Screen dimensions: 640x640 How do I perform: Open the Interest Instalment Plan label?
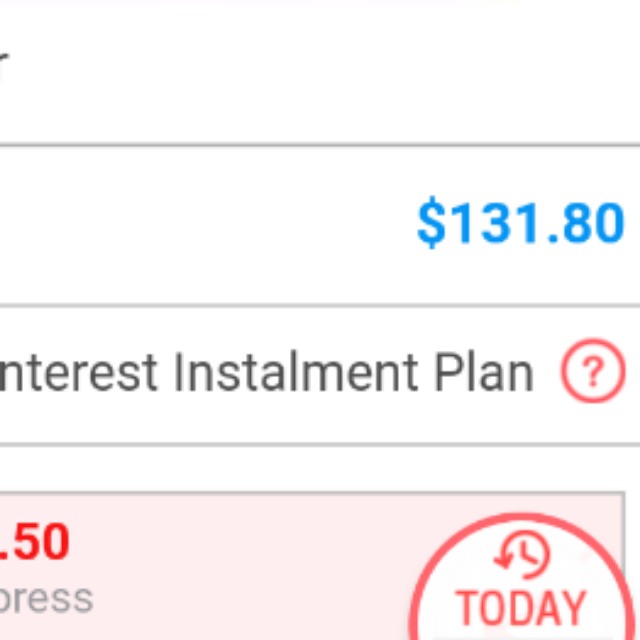coord(265,373)
